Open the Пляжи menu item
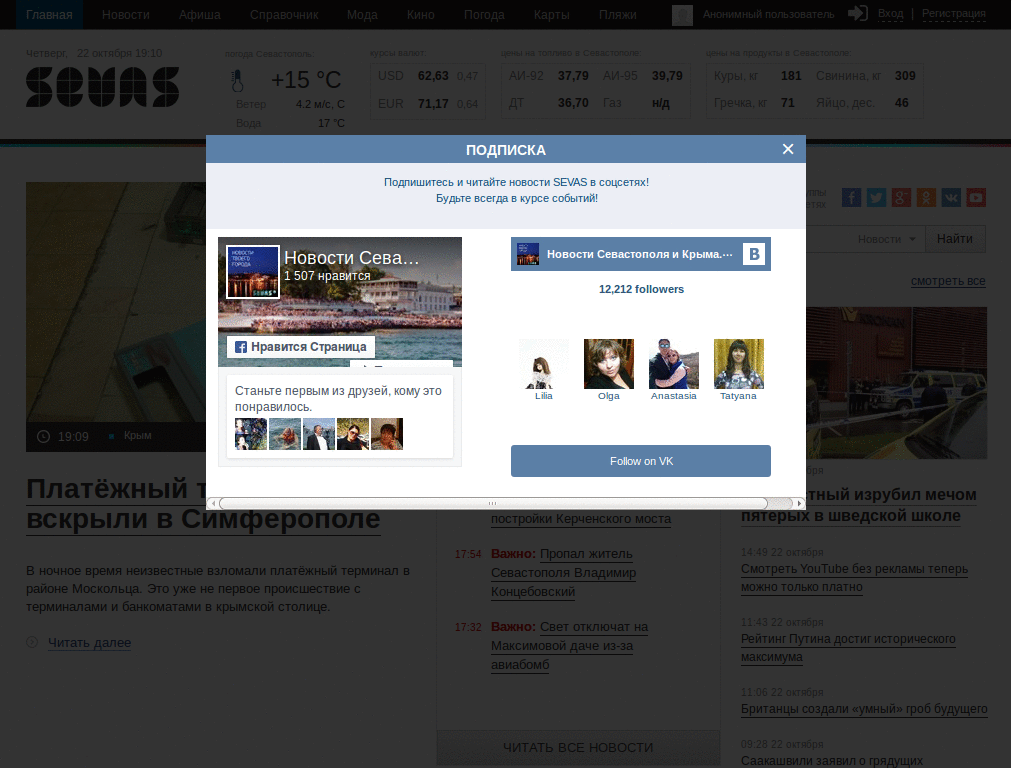This screenshot has width=1024, height=768. click(x=617, y=14)
